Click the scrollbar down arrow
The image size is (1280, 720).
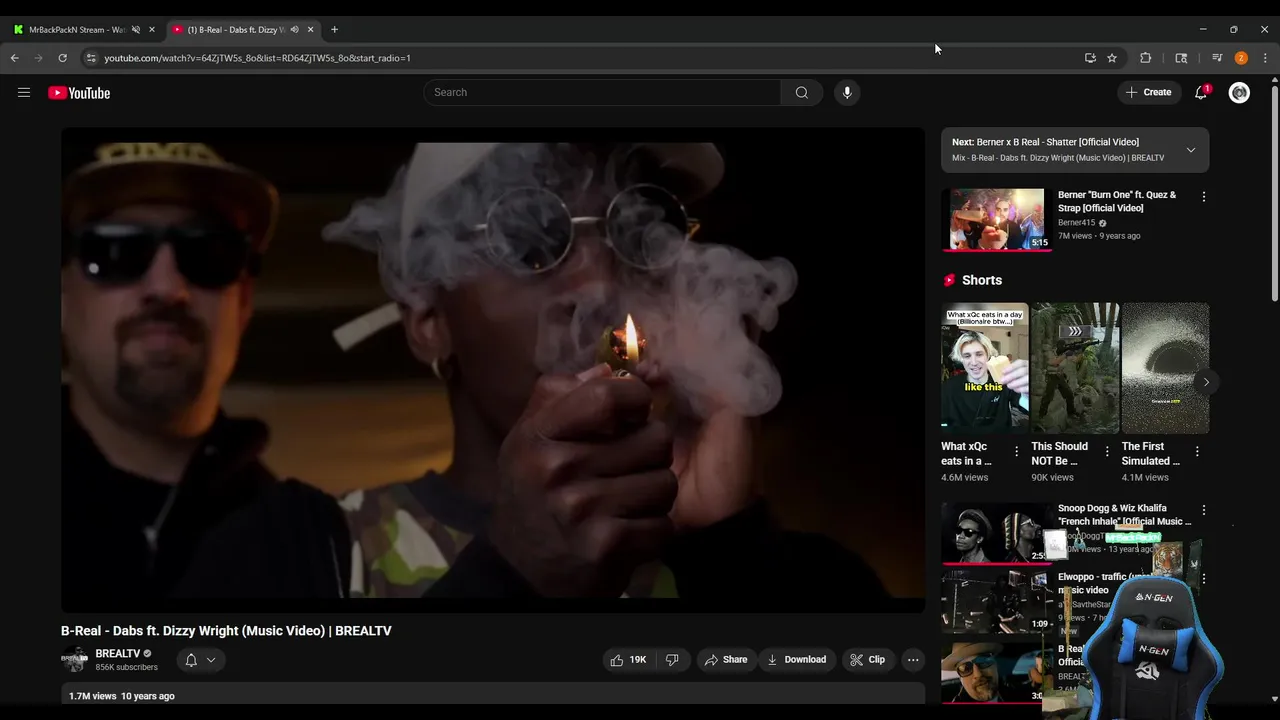(x=1274, y=699)
